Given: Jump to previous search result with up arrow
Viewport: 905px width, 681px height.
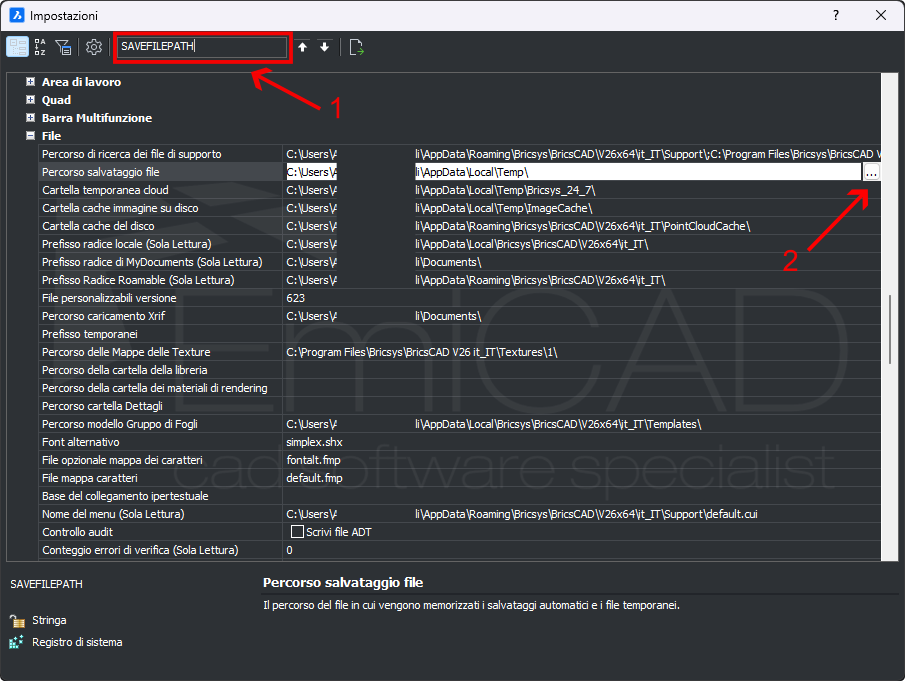Looking at the screenshot, I should click(x=303, y=47).
